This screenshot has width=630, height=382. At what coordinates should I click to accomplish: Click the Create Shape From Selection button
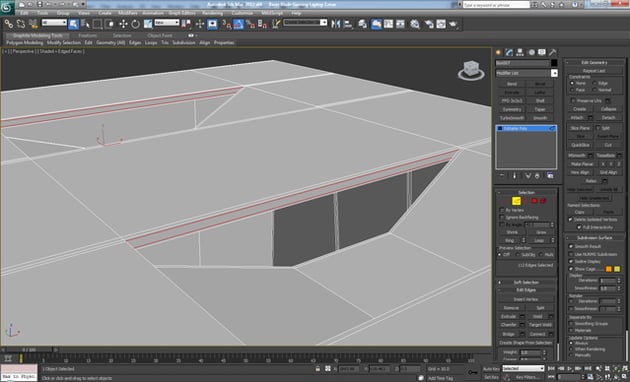(x=526, y=343)
